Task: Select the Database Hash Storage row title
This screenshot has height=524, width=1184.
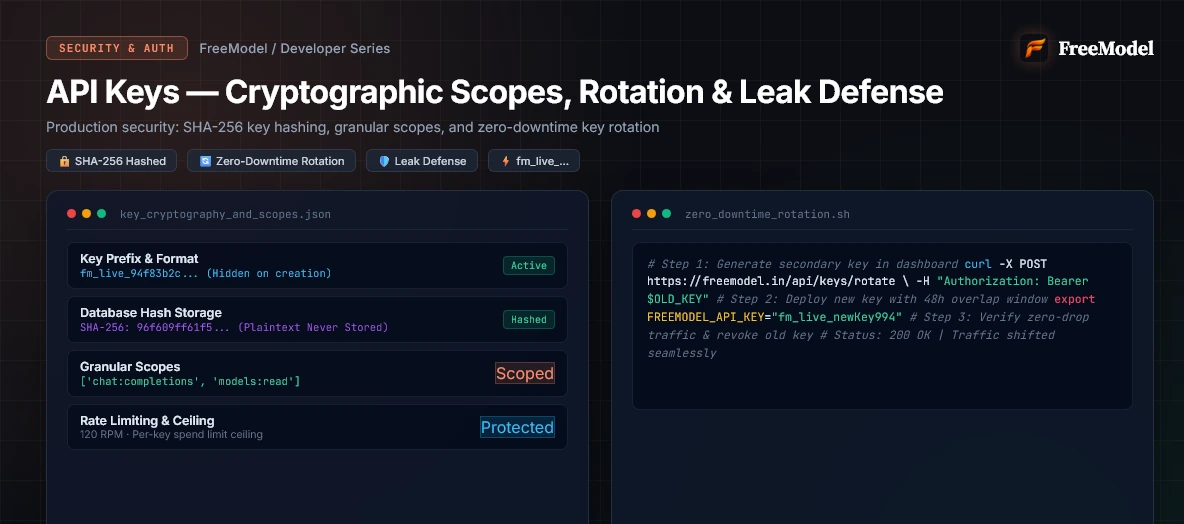Action: coord(151,313)
